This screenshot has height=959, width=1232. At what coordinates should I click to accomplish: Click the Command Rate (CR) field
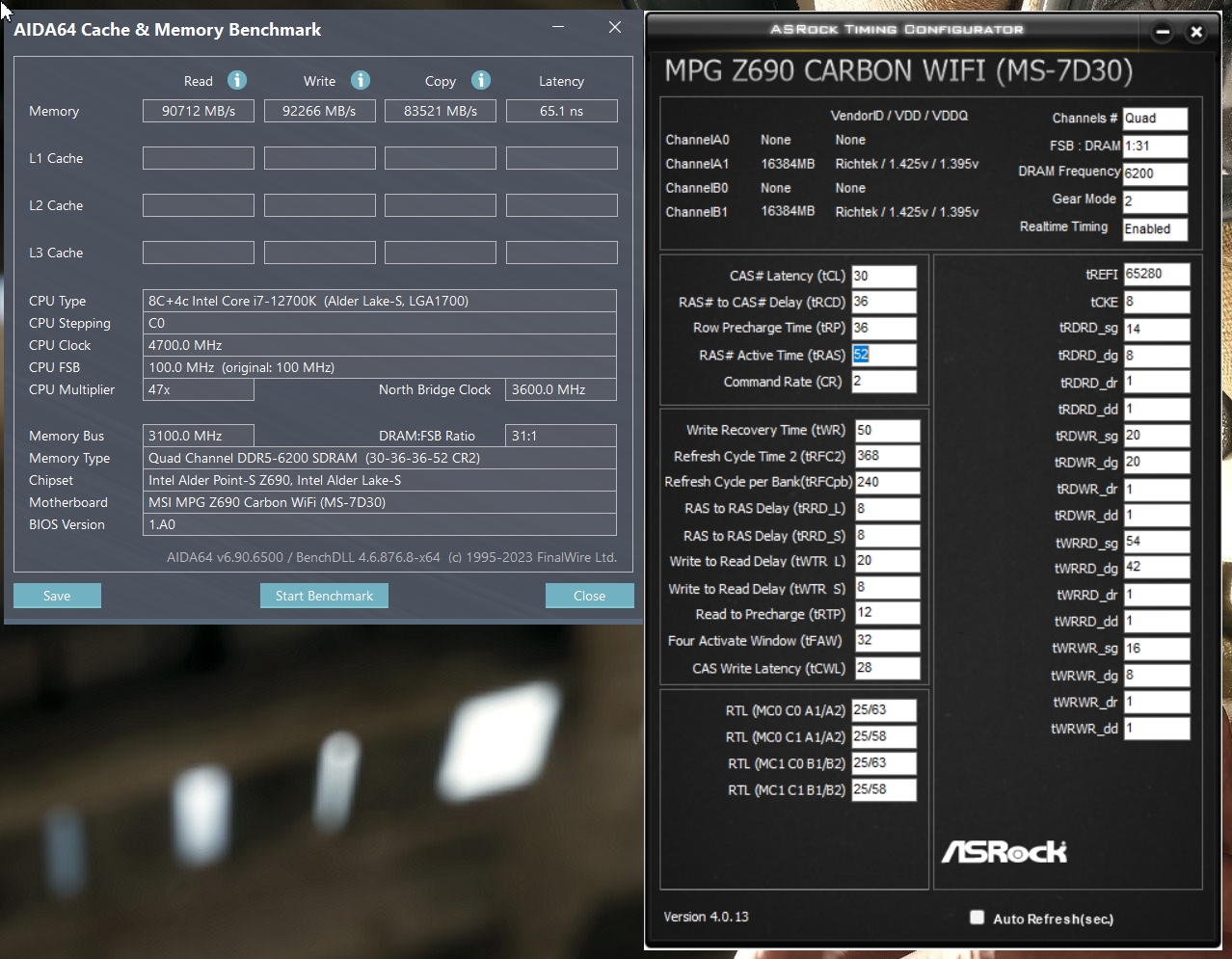tap(884, 382)
